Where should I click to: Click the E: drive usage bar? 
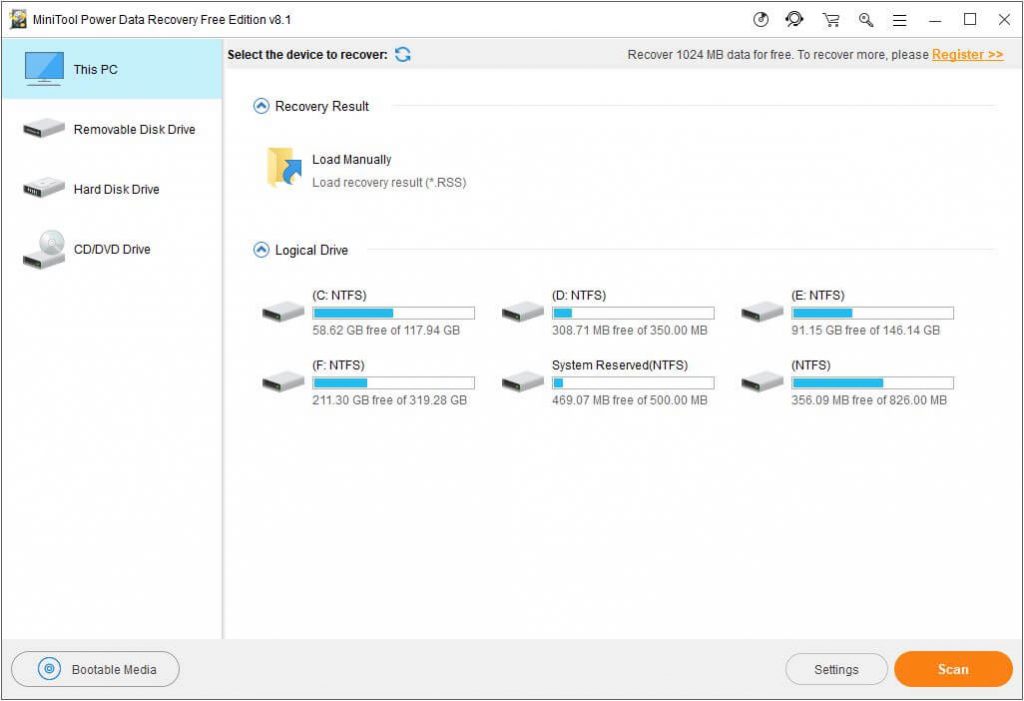[872, 313]
